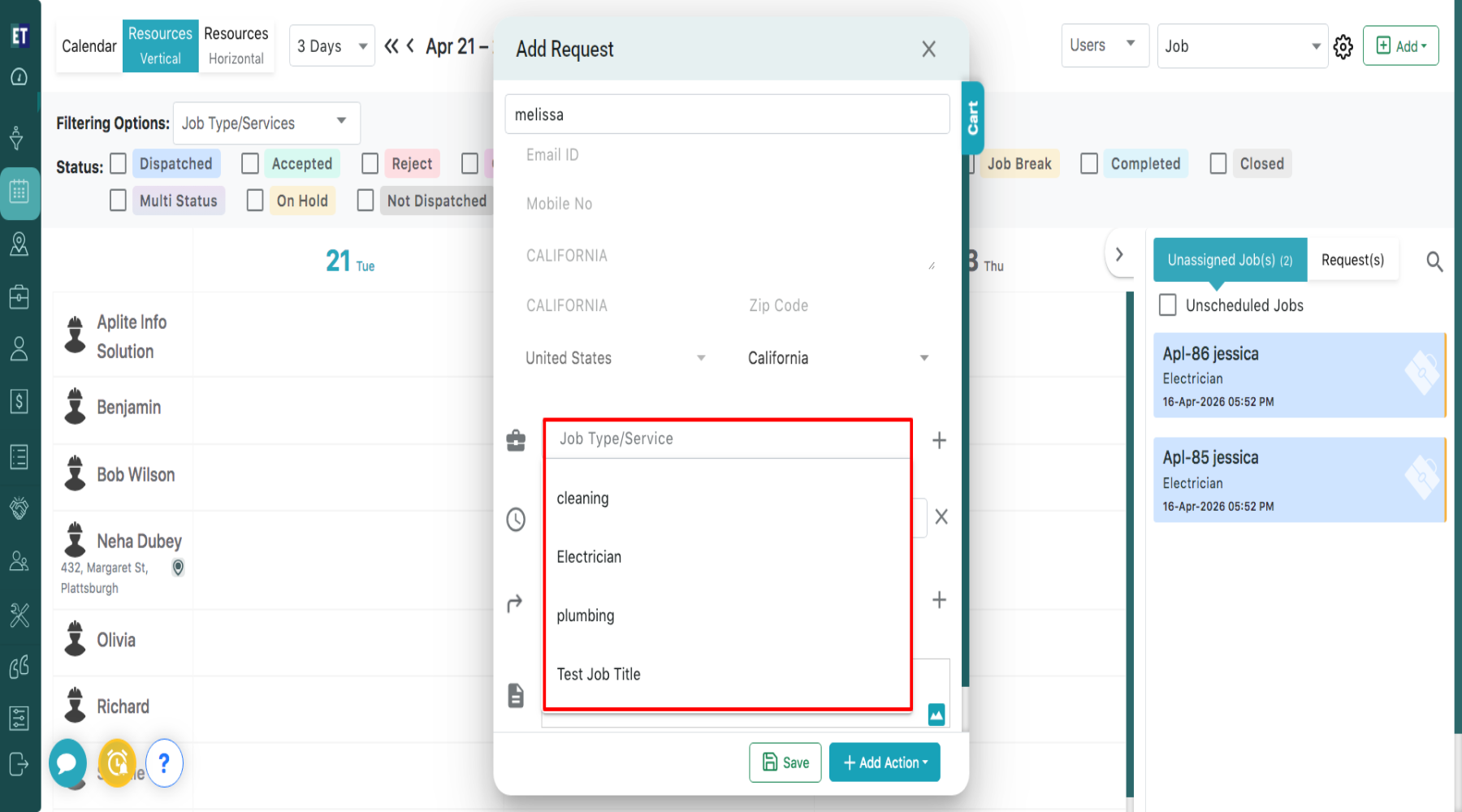This screenshot has height=812, width=1462.
Task: Open the Cart side tab
Action: tap(972, 119)
